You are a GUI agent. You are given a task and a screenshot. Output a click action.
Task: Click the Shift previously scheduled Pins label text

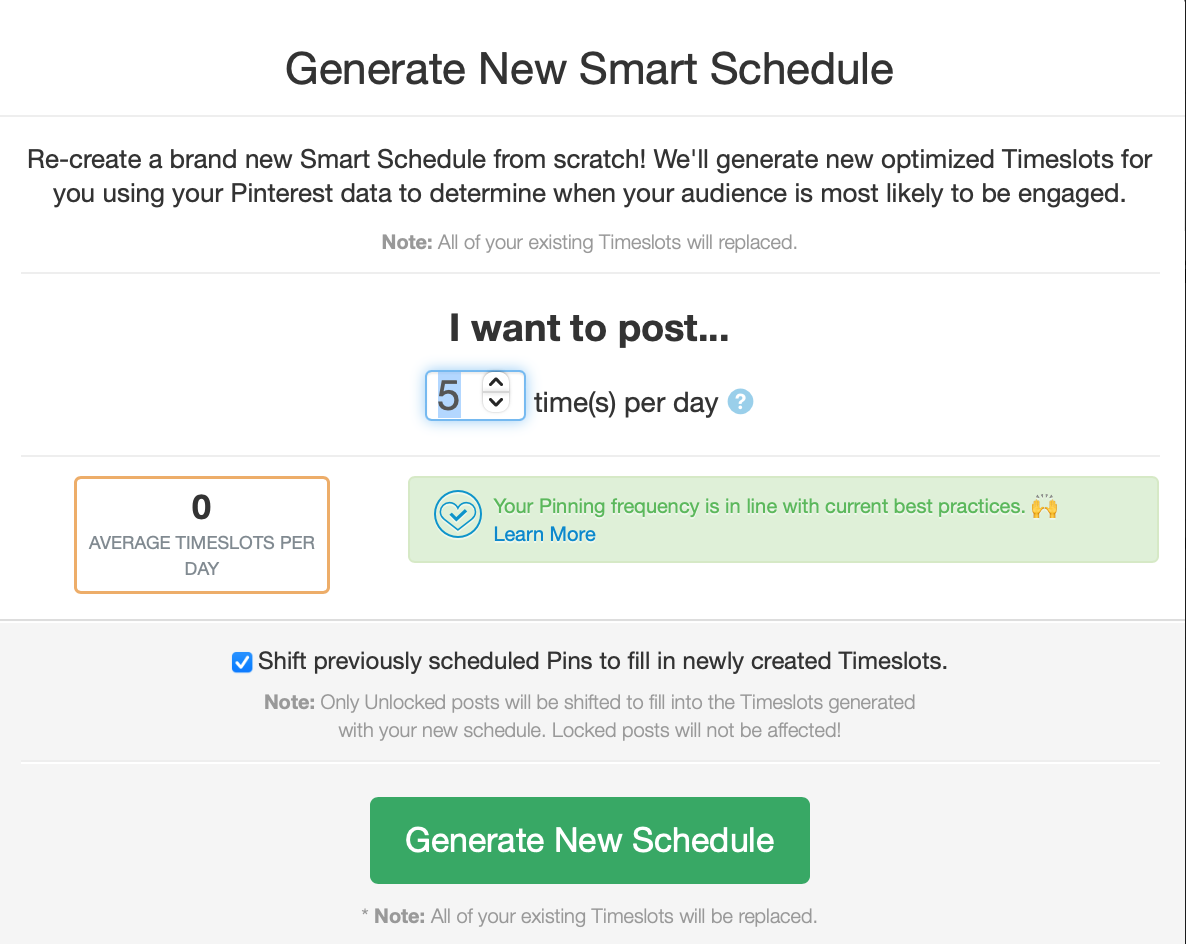tap(602, 661)
